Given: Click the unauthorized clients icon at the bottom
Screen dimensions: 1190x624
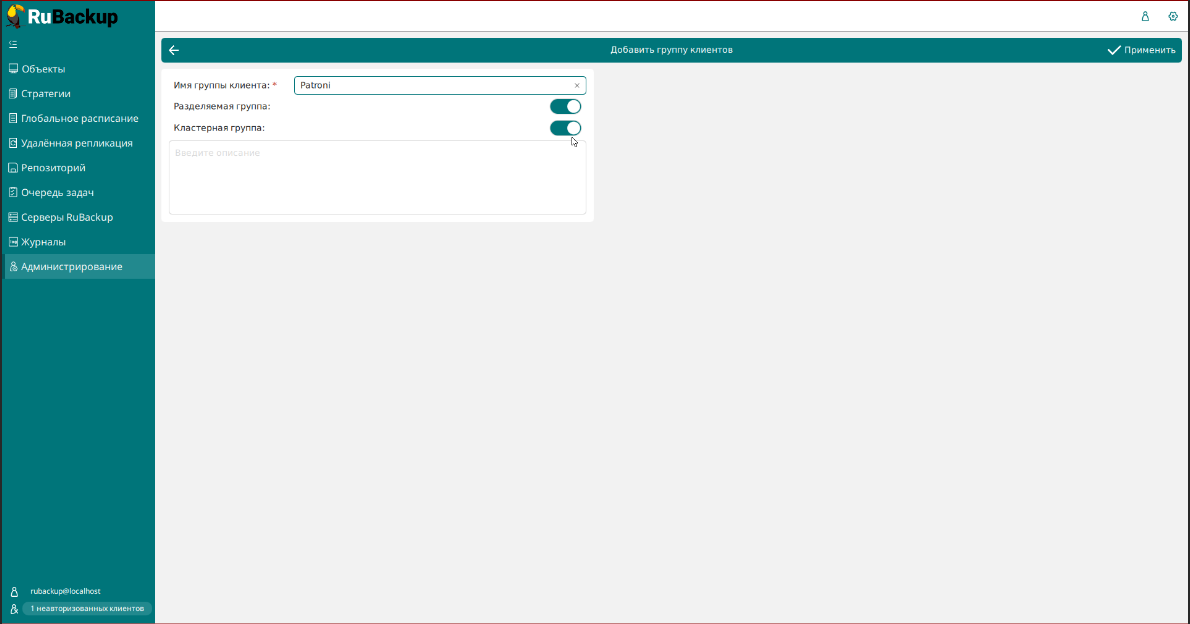Looking at the screenshot, I should click(x=14, y=609).
